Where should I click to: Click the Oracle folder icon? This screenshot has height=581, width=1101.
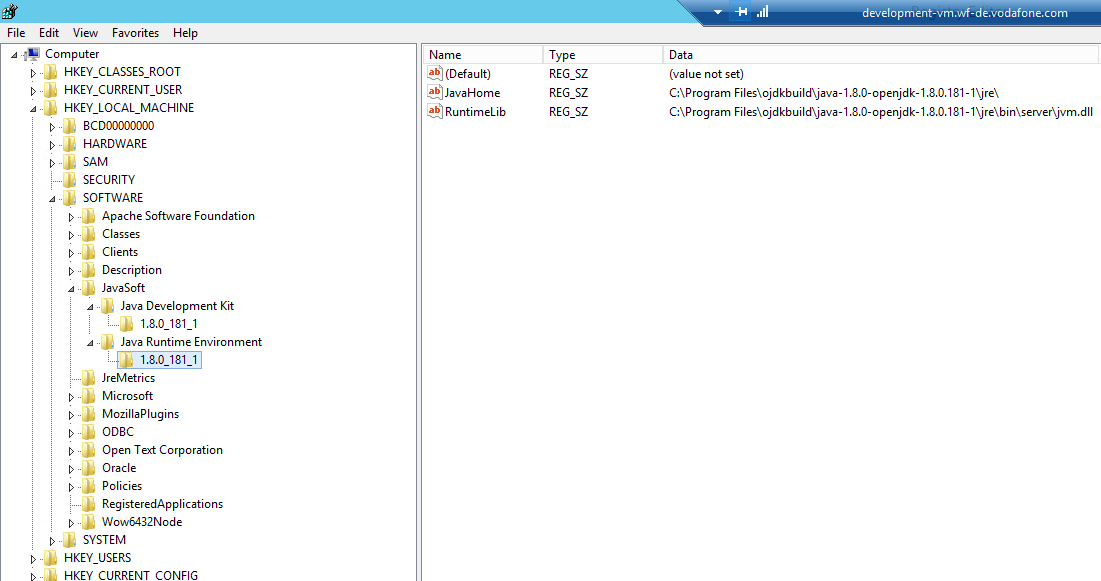click(88, 468)
